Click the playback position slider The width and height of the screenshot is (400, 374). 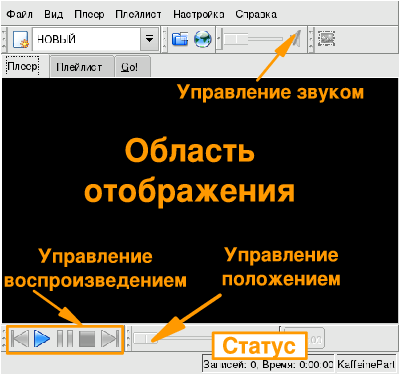(206, 339)
